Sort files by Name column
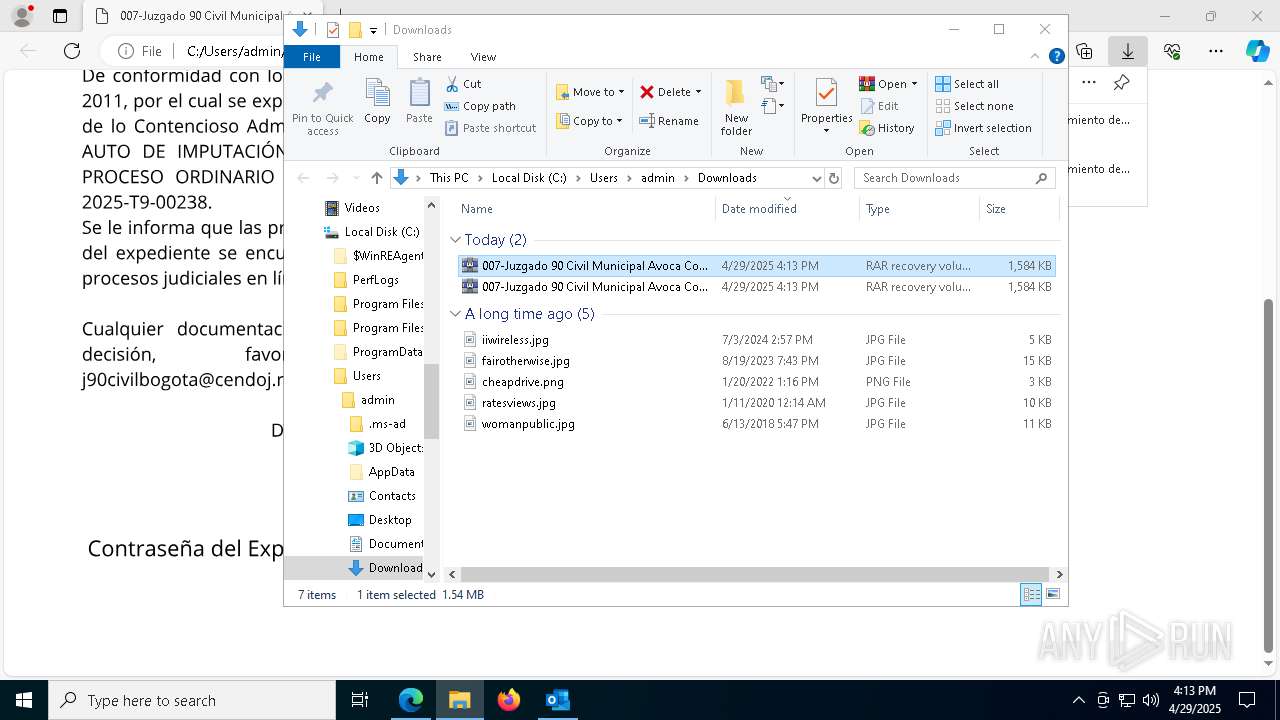 pyautogui.click(x=585, y=209)
